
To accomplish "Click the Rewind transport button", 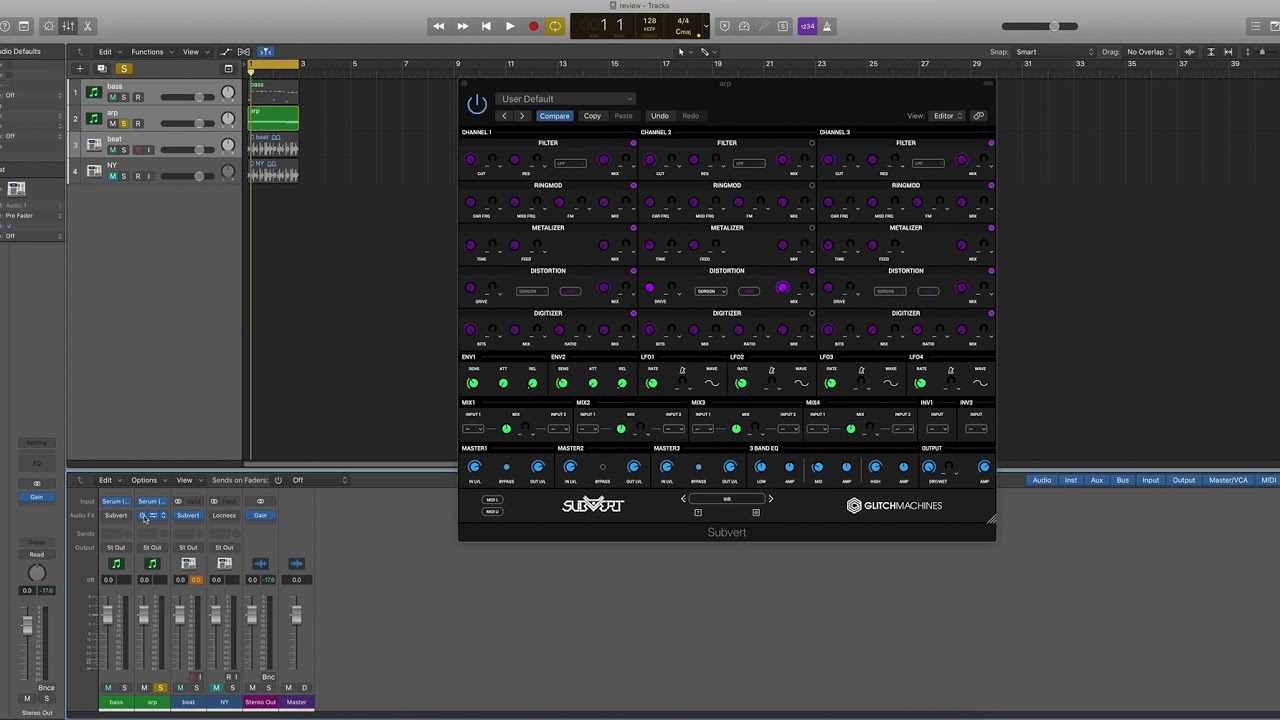I will [438, 26].
